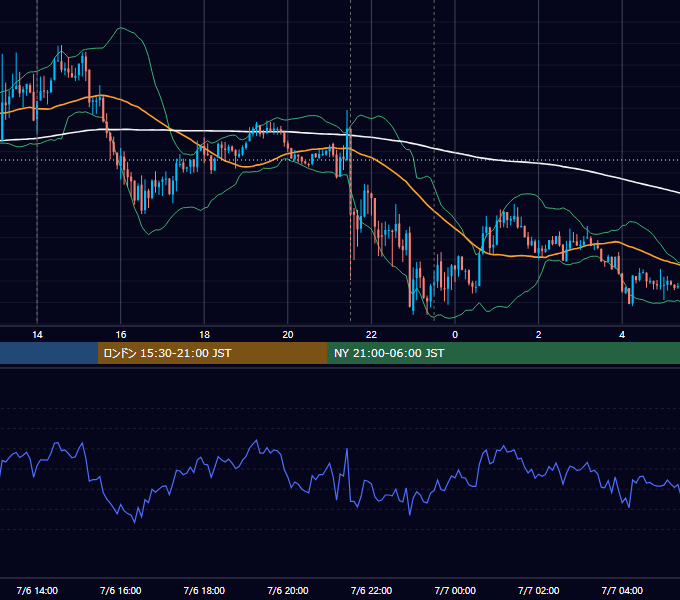Click the upper axis hour label 22

click(371, 335)
